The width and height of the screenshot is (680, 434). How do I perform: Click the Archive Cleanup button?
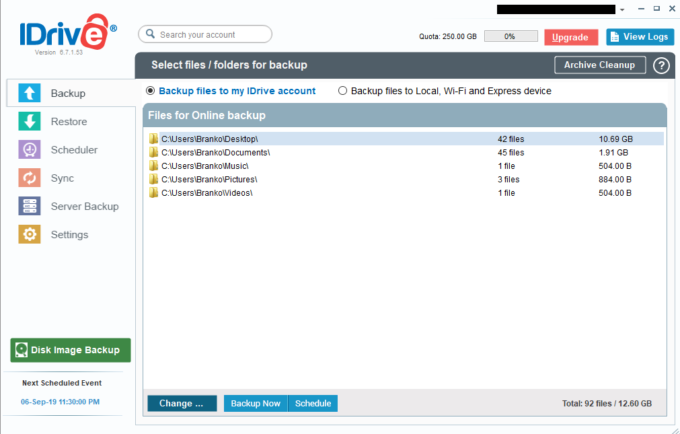pos(600,65)
